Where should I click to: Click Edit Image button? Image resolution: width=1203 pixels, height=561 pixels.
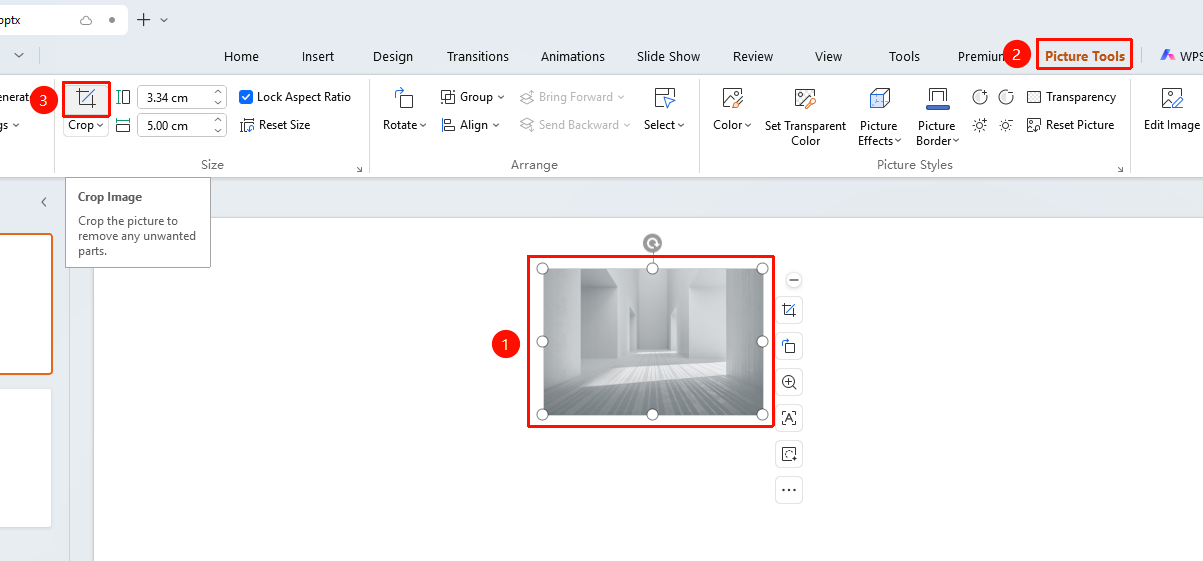pyautogui.click(x=1171, y=110)
